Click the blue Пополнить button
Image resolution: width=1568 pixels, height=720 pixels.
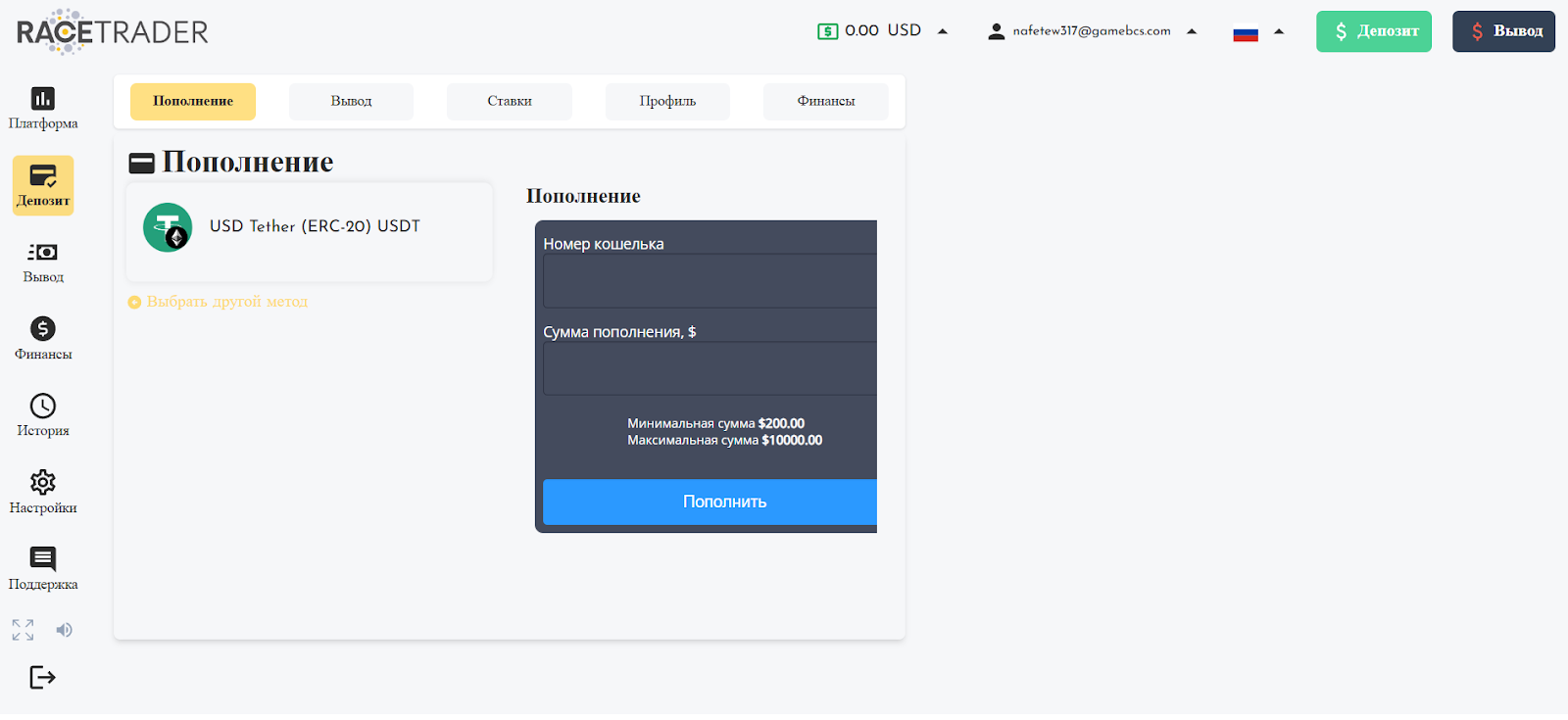pos(710,502)
